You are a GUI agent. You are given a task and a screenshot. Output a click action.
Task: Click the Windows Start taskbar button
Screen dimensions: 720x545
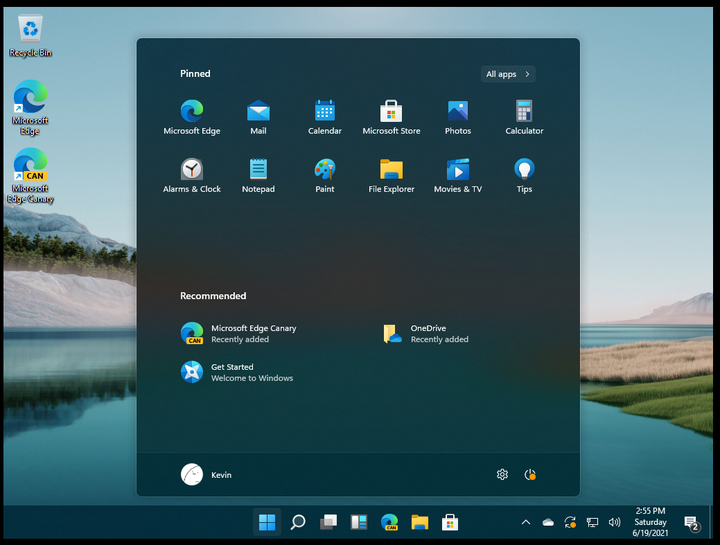point(267,522)
